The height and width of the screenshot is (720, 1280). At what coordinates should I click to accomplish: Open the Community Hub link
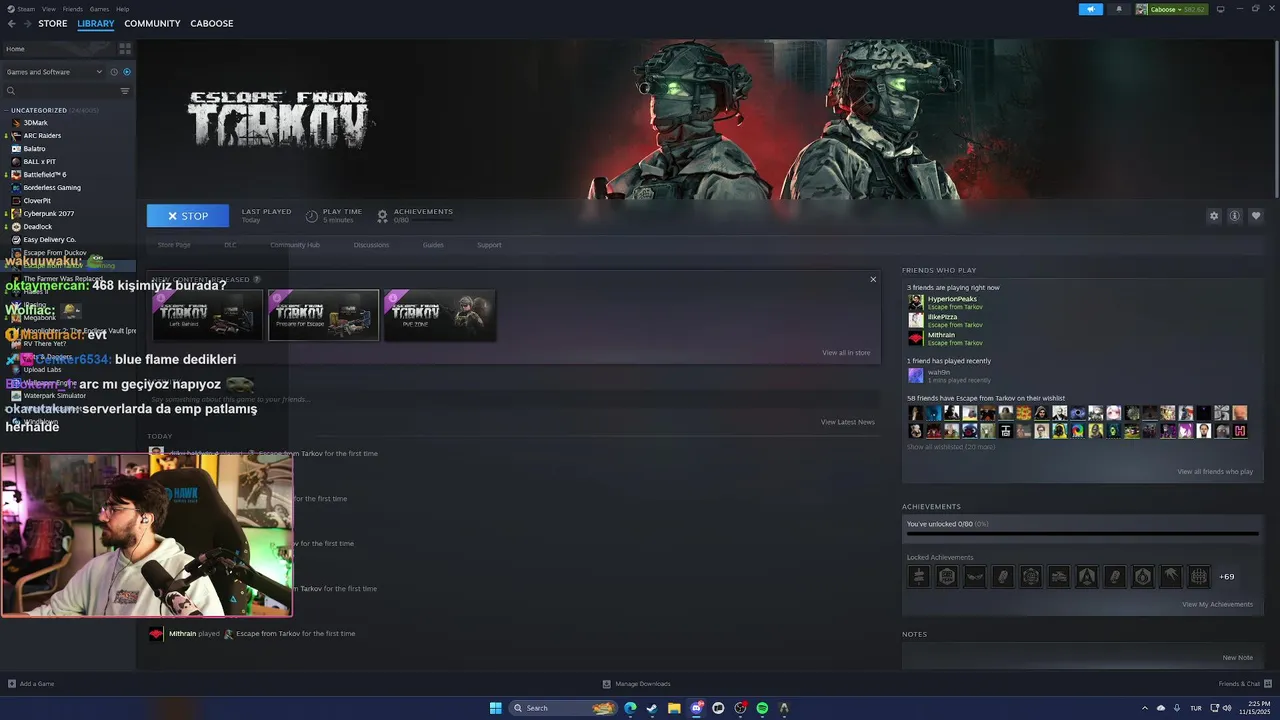295,245
